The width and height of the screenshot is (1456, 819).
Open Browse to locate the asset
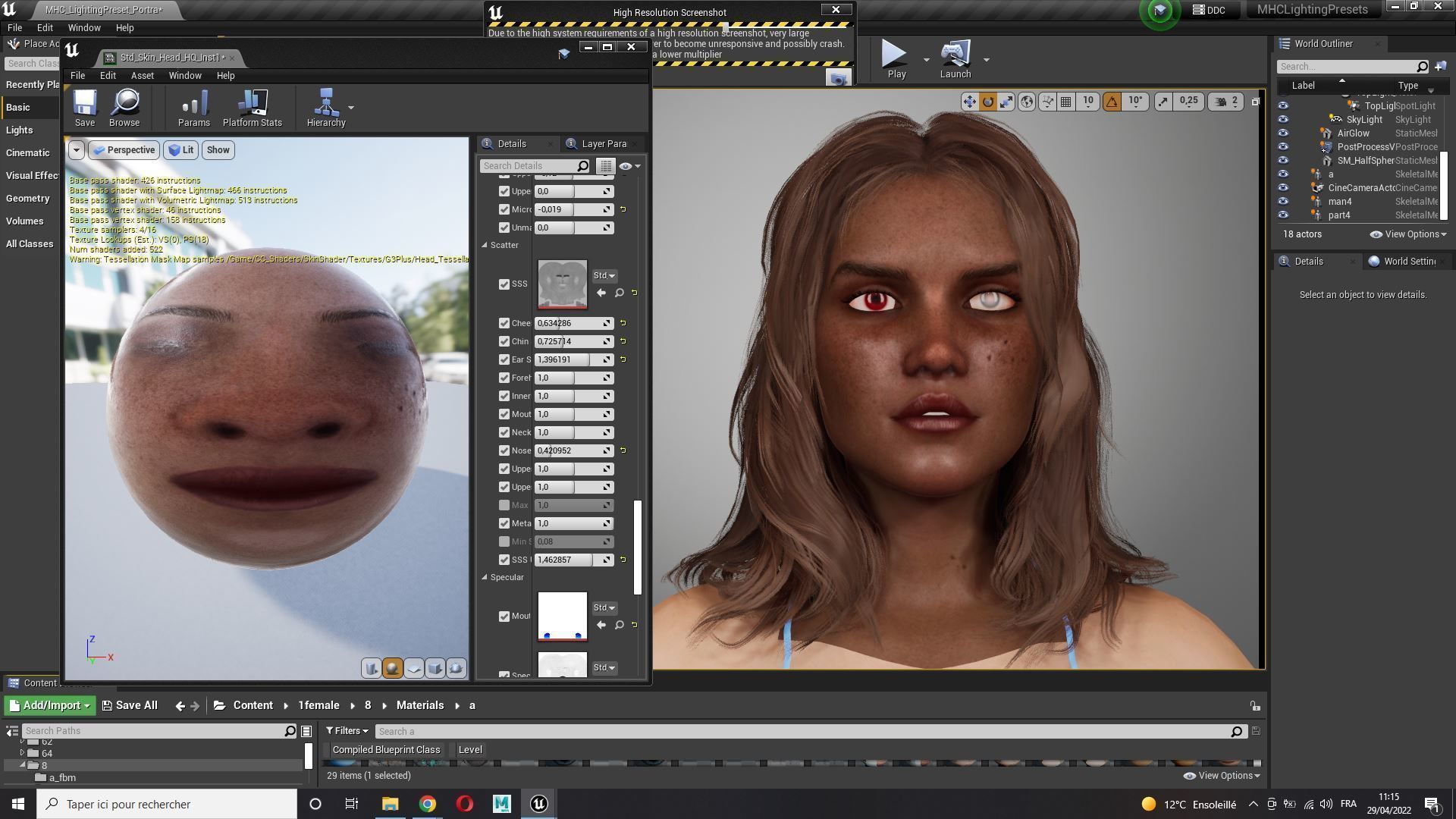pos(124,107)
